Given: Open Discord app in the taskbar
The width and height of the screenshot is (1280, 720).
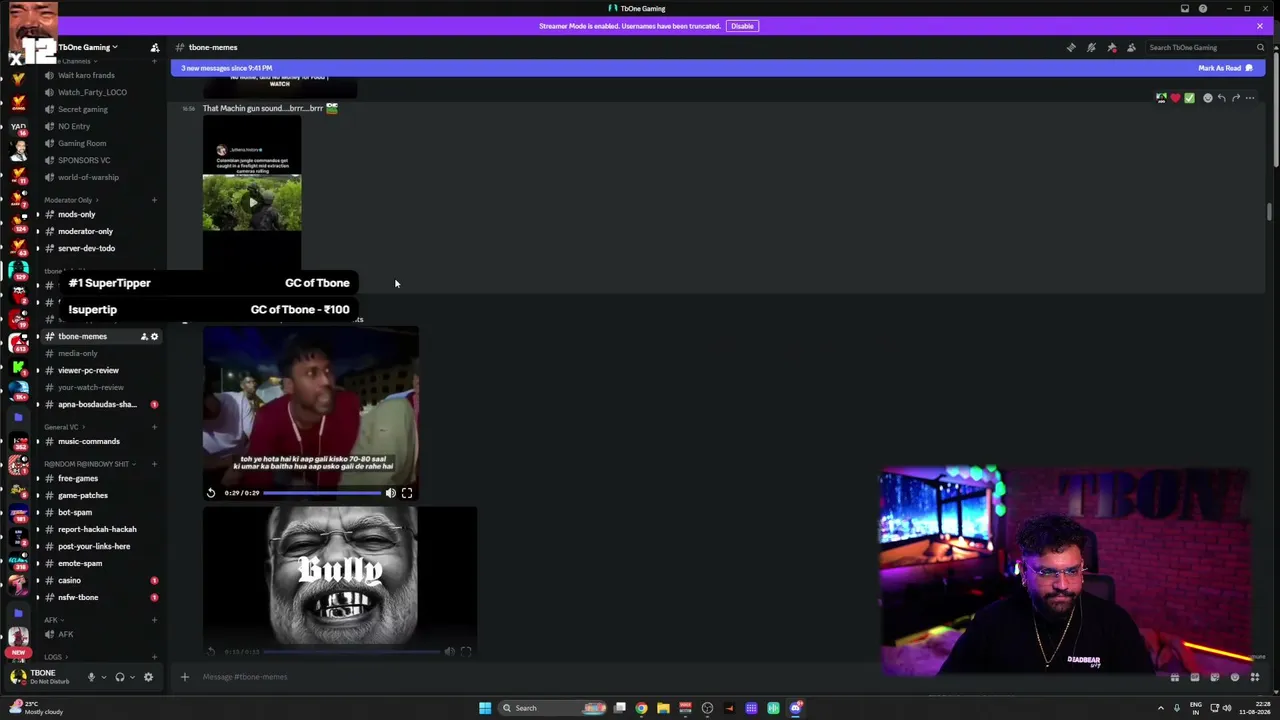Looking at the screenshot, I should pyautogui.click(x=795, y=708).
